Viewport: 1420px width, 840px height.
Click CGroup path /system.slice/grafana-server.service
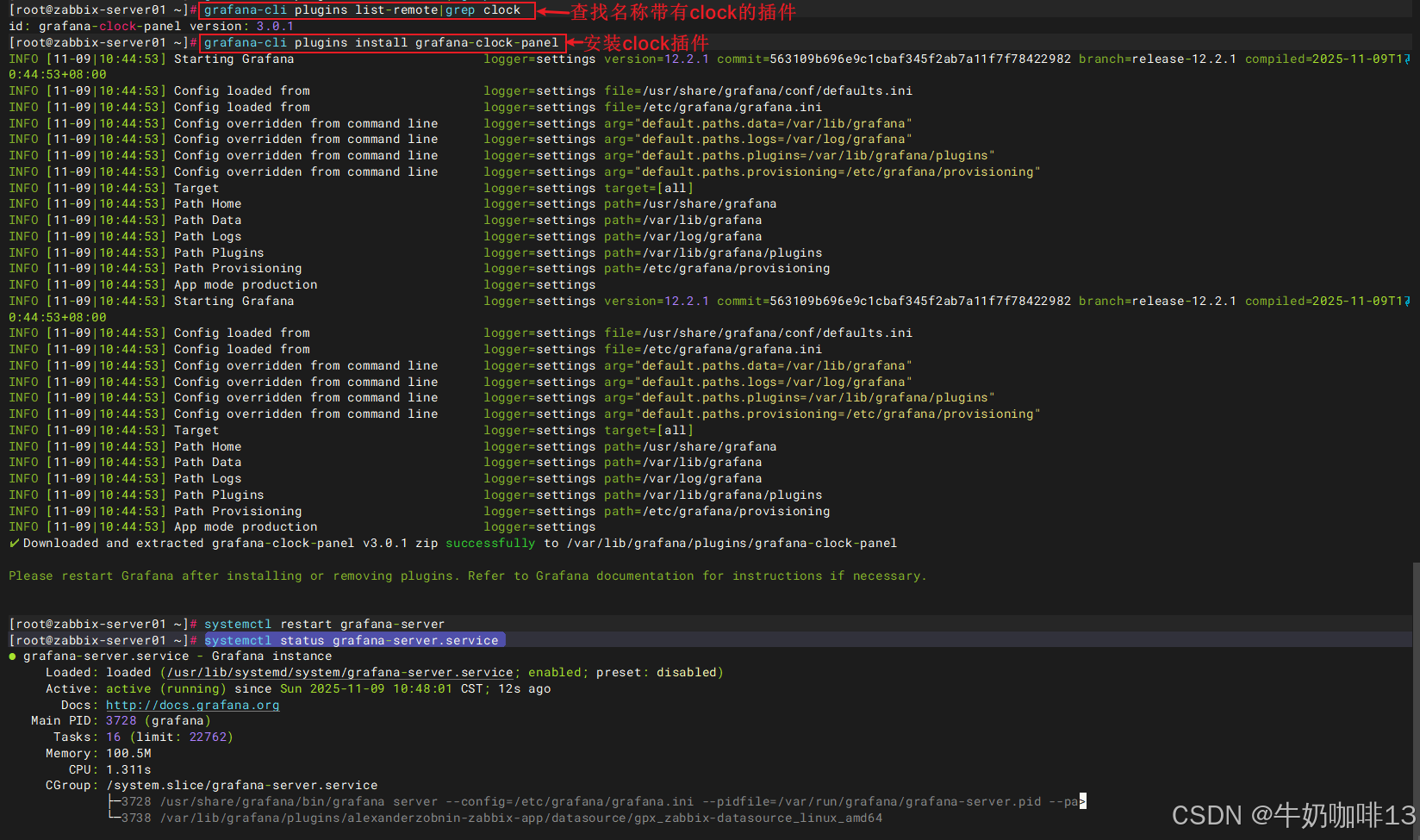[242, 785]
